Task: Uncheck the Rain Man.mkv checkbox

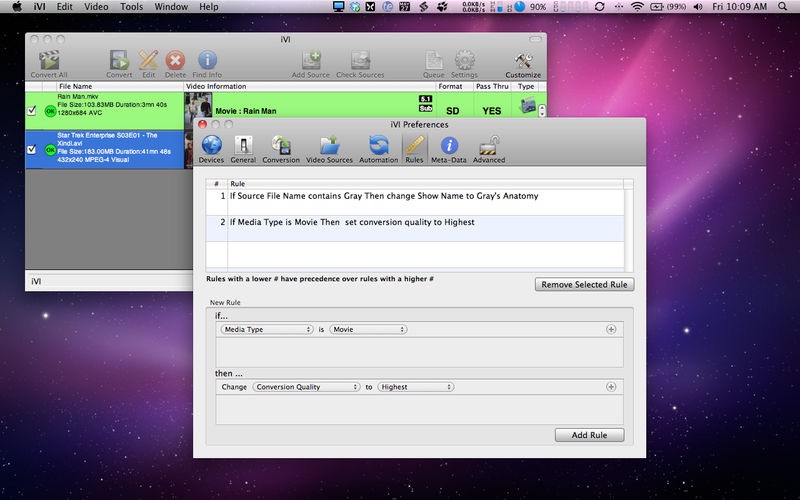Action: pos(32,110)
